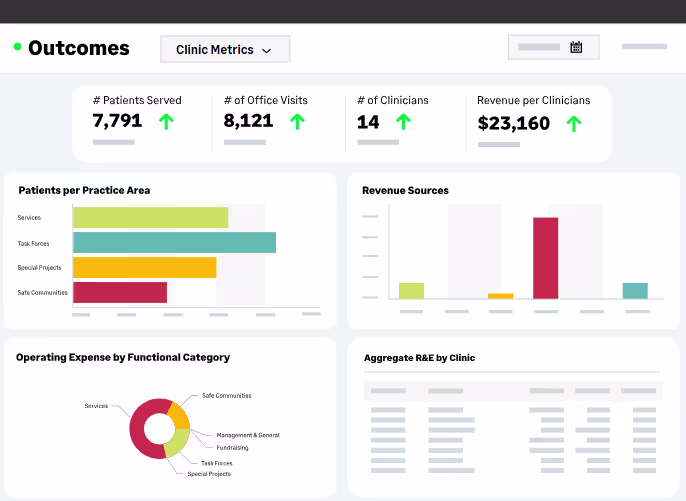
Task: Select the light green Services bar
Action: [150, 217]
